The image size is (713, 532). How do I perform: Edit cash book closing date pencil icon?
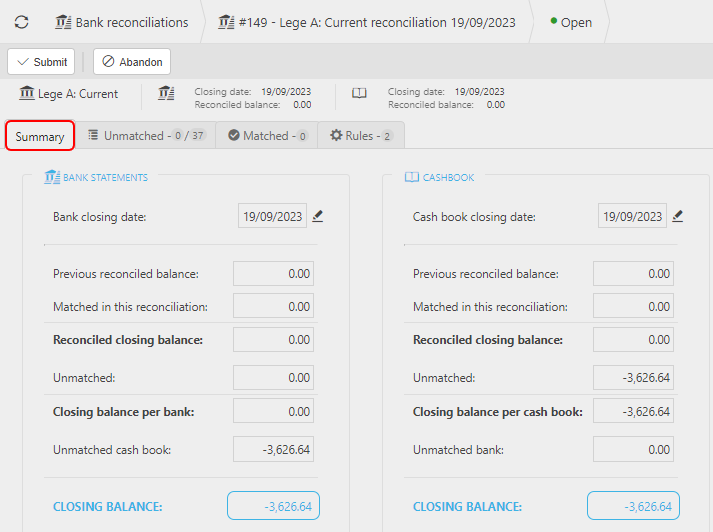click(678, 216)
